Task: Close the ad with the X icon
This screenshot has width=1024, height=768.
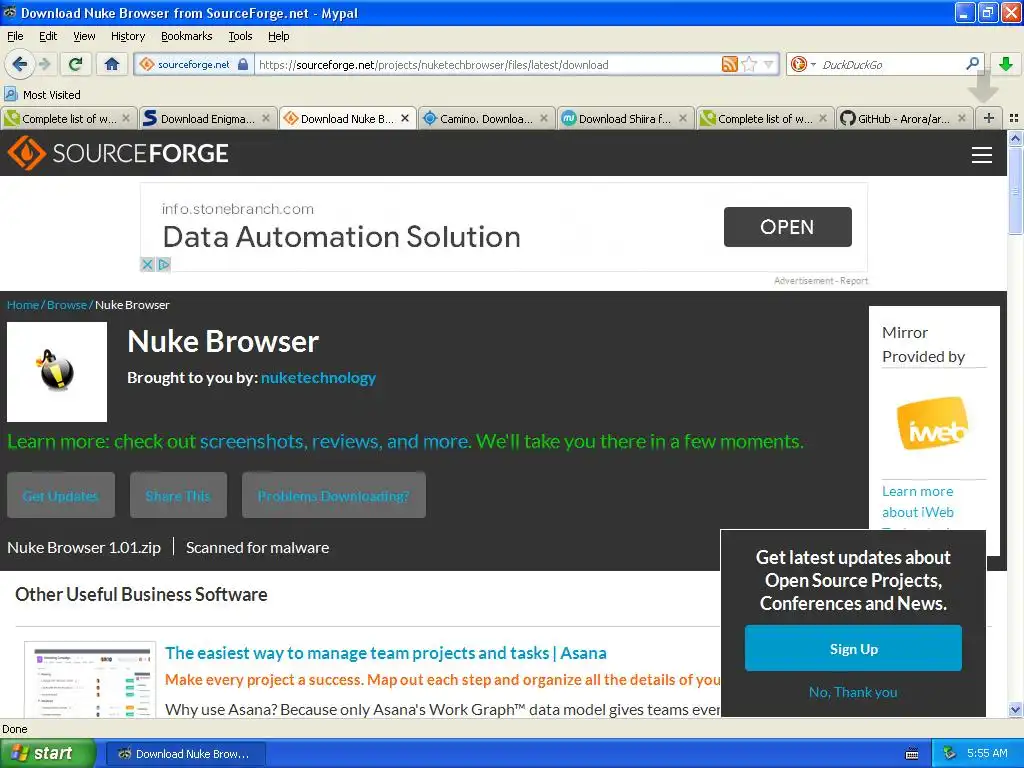Action: (147, 264)
